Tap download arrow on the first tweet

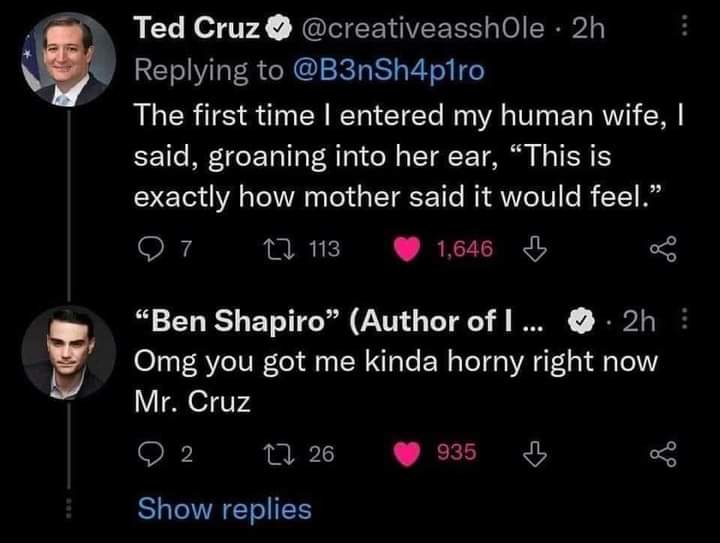(x=535, y=249)
